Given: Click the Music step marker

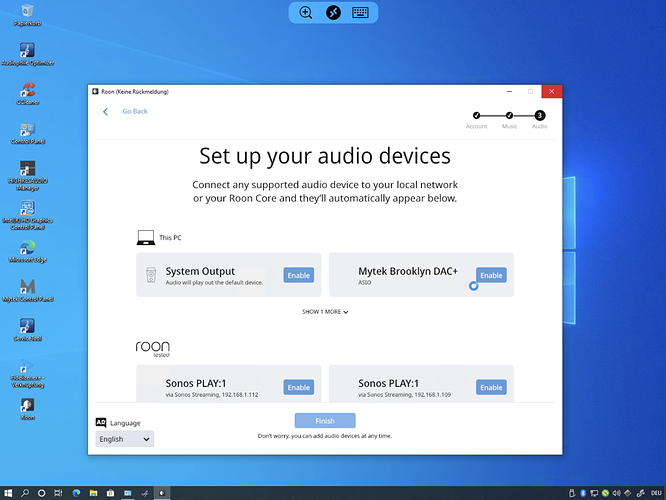Looking at the screenshot, I should tap(509, 115).
